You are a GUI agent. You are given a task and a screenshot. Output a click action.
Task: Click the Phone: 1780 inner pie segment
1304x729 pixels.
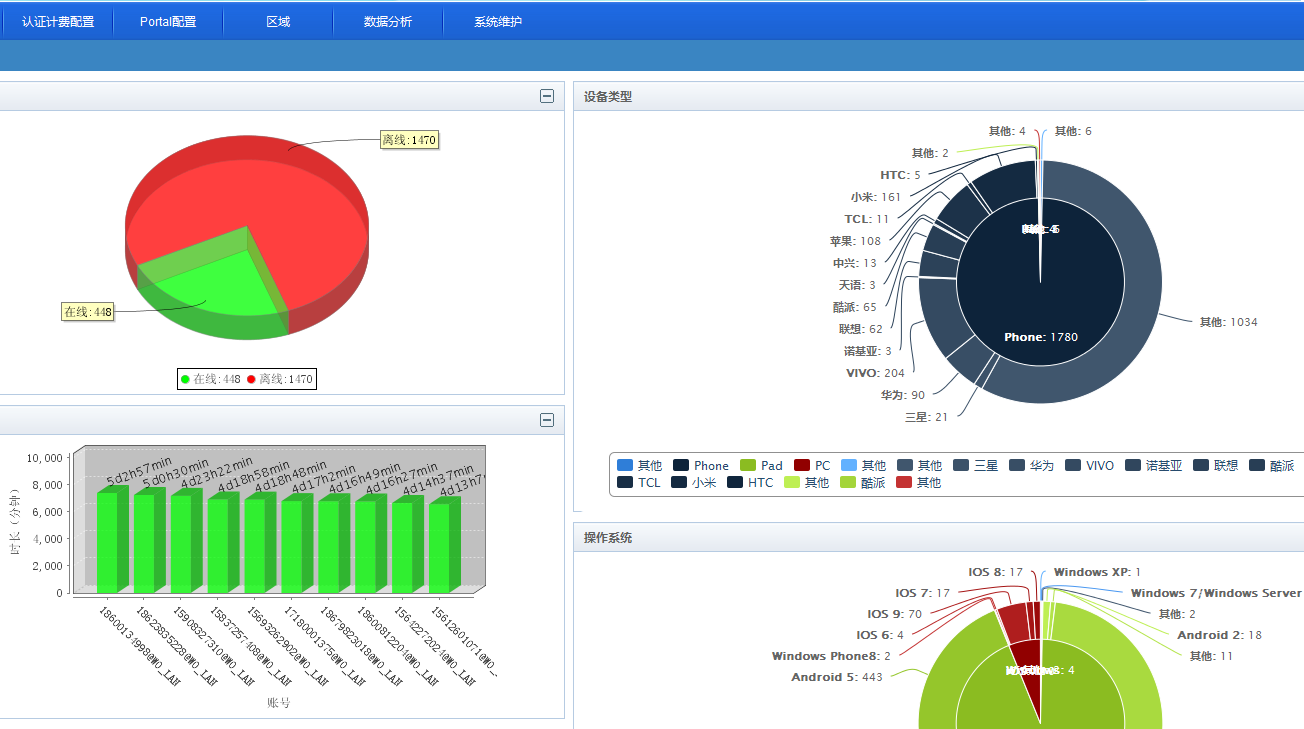[x=1040, y=320]
